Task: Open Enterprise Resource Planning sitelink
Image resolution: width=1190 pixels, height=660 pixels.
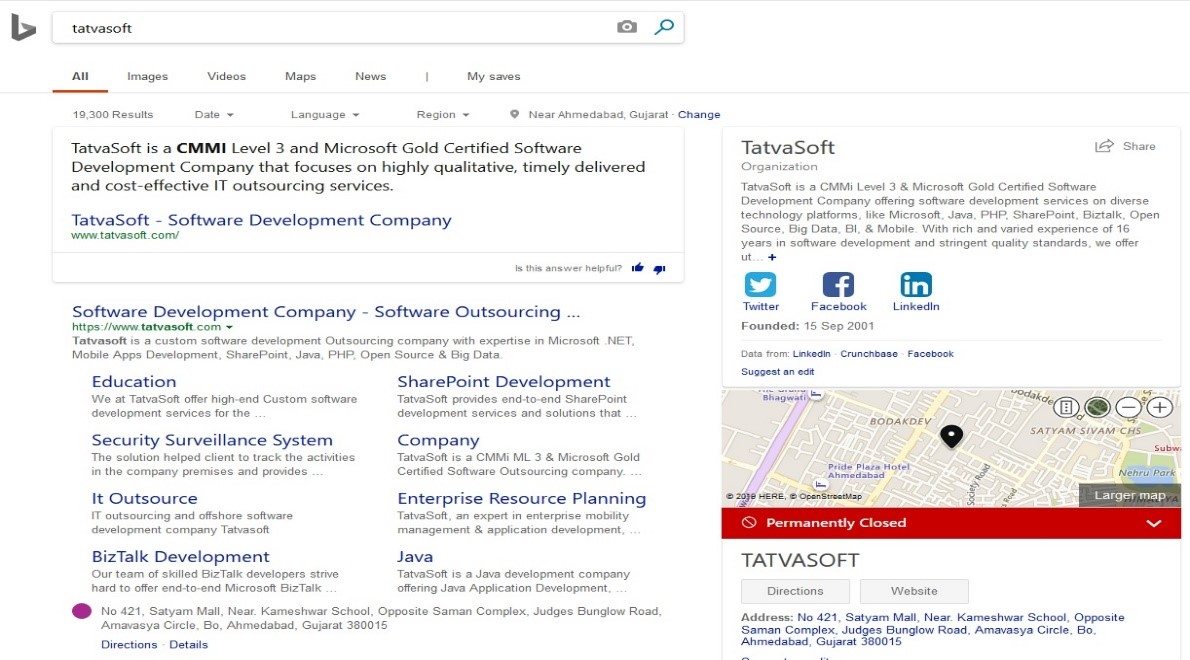Action: click(x=521, y=498)
